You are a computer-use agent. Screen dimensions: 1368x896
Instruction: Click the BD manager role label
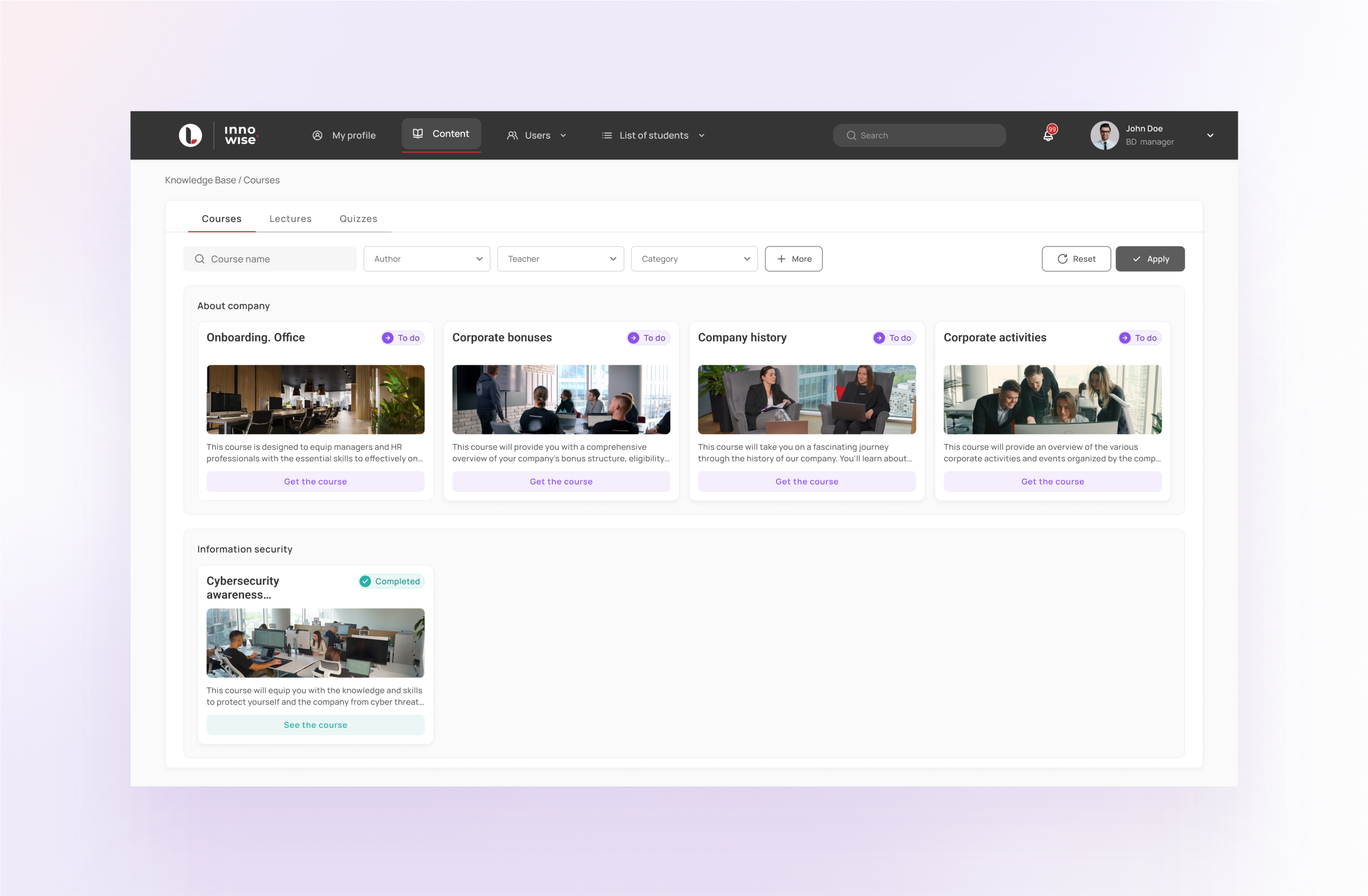(1149, 142)
